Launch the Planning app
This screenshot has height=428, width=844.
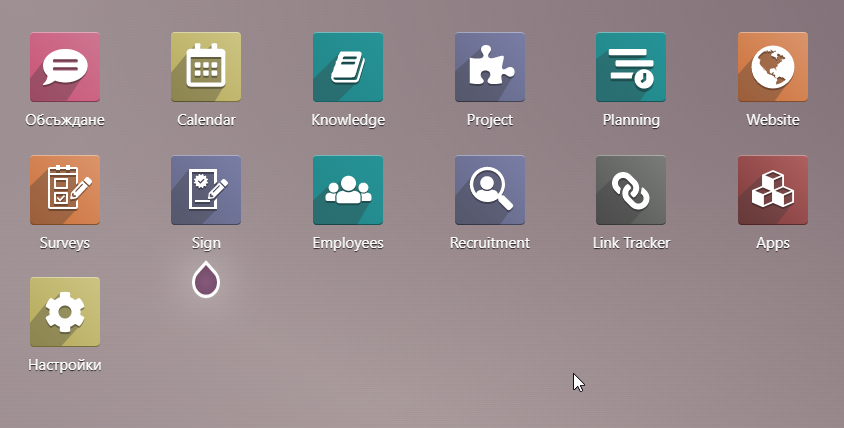(631, 67)
